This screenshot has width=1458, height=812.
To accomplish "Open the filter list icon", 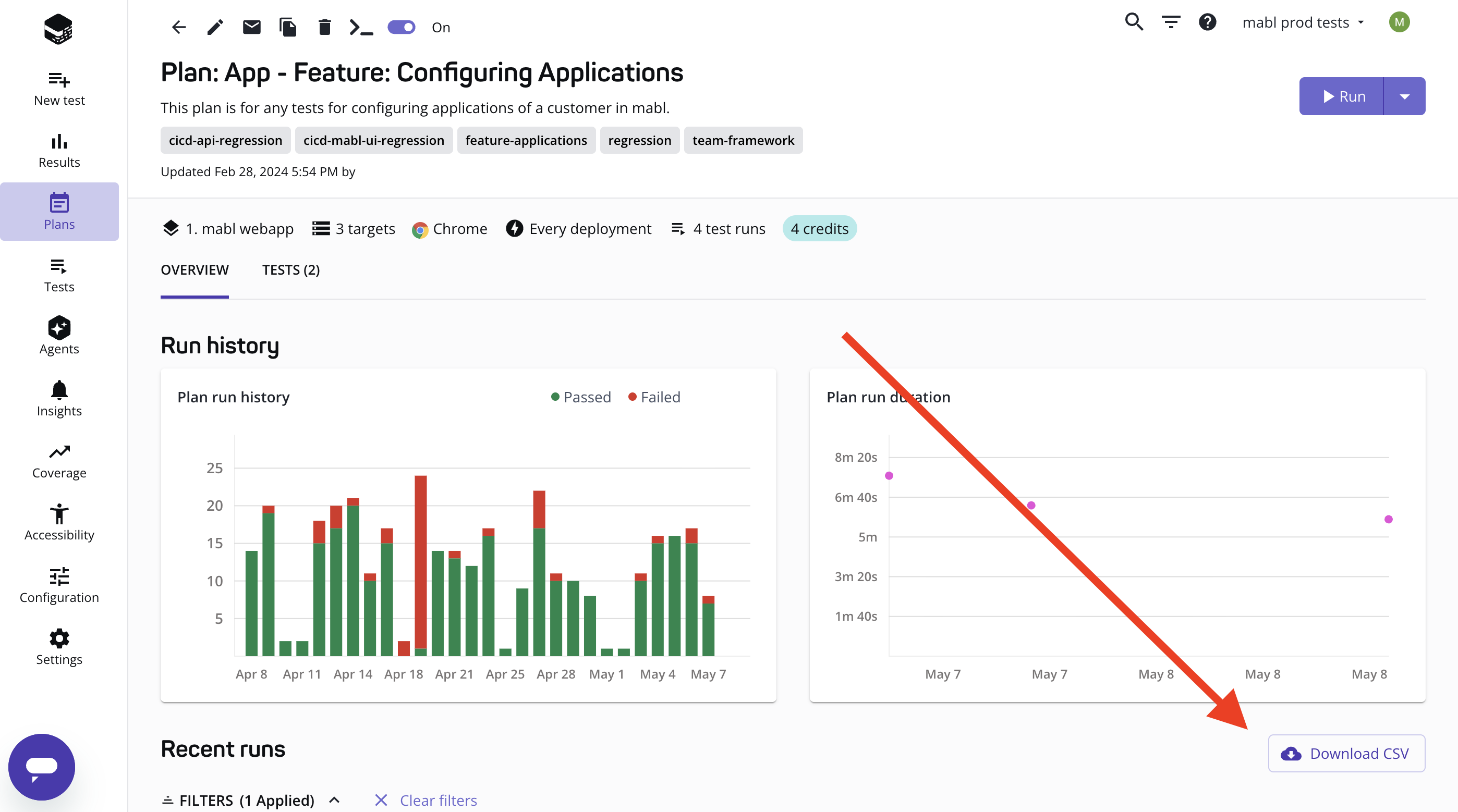I will click(1171, 22).
